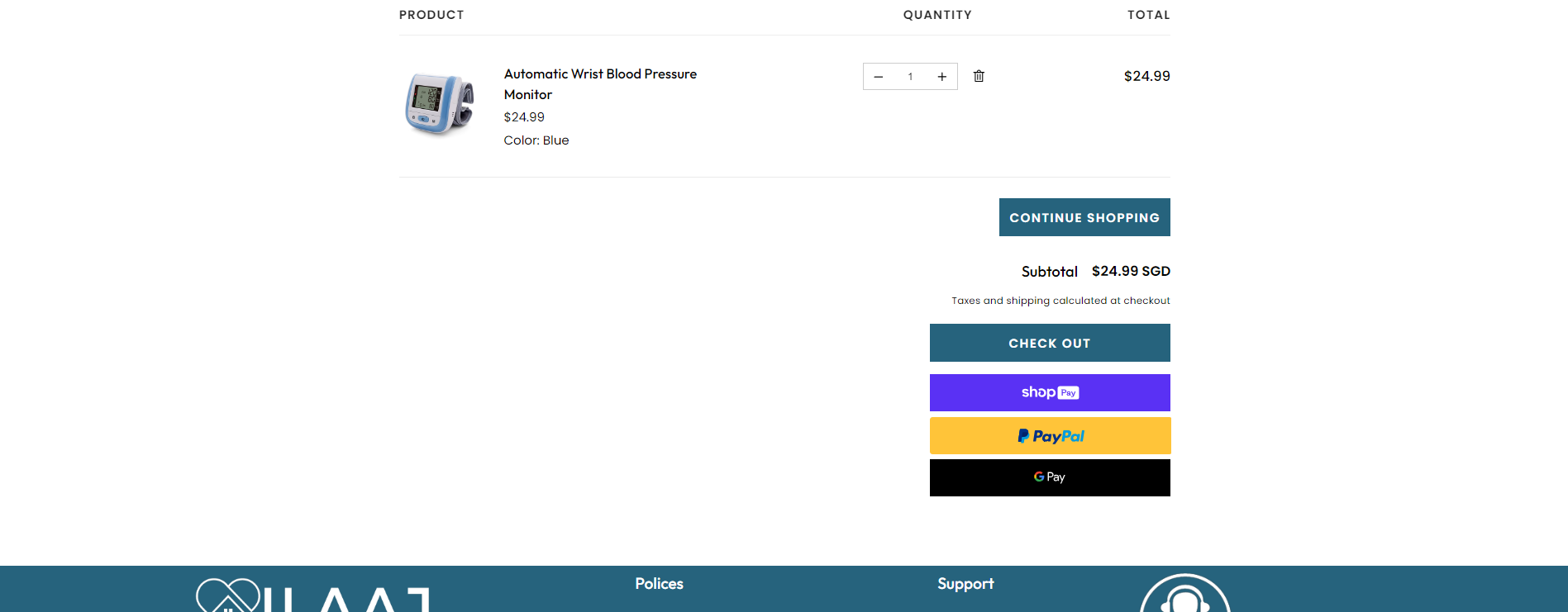Viewport: 1568px width, 612px height.
Task: Pay with the Google Pay button
Action: (1050, 477)
